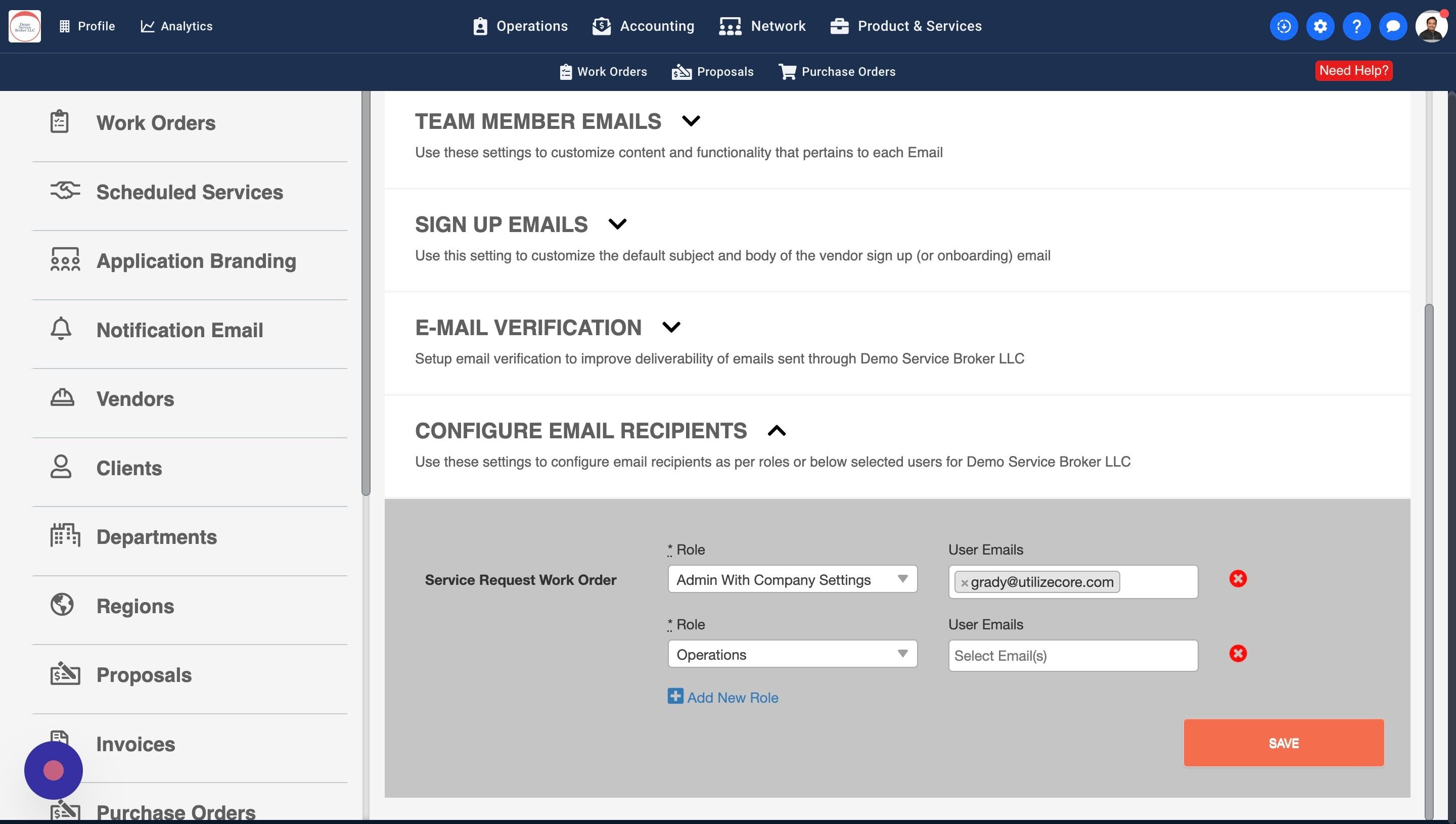Click the user avatar profile picture

1431,26
